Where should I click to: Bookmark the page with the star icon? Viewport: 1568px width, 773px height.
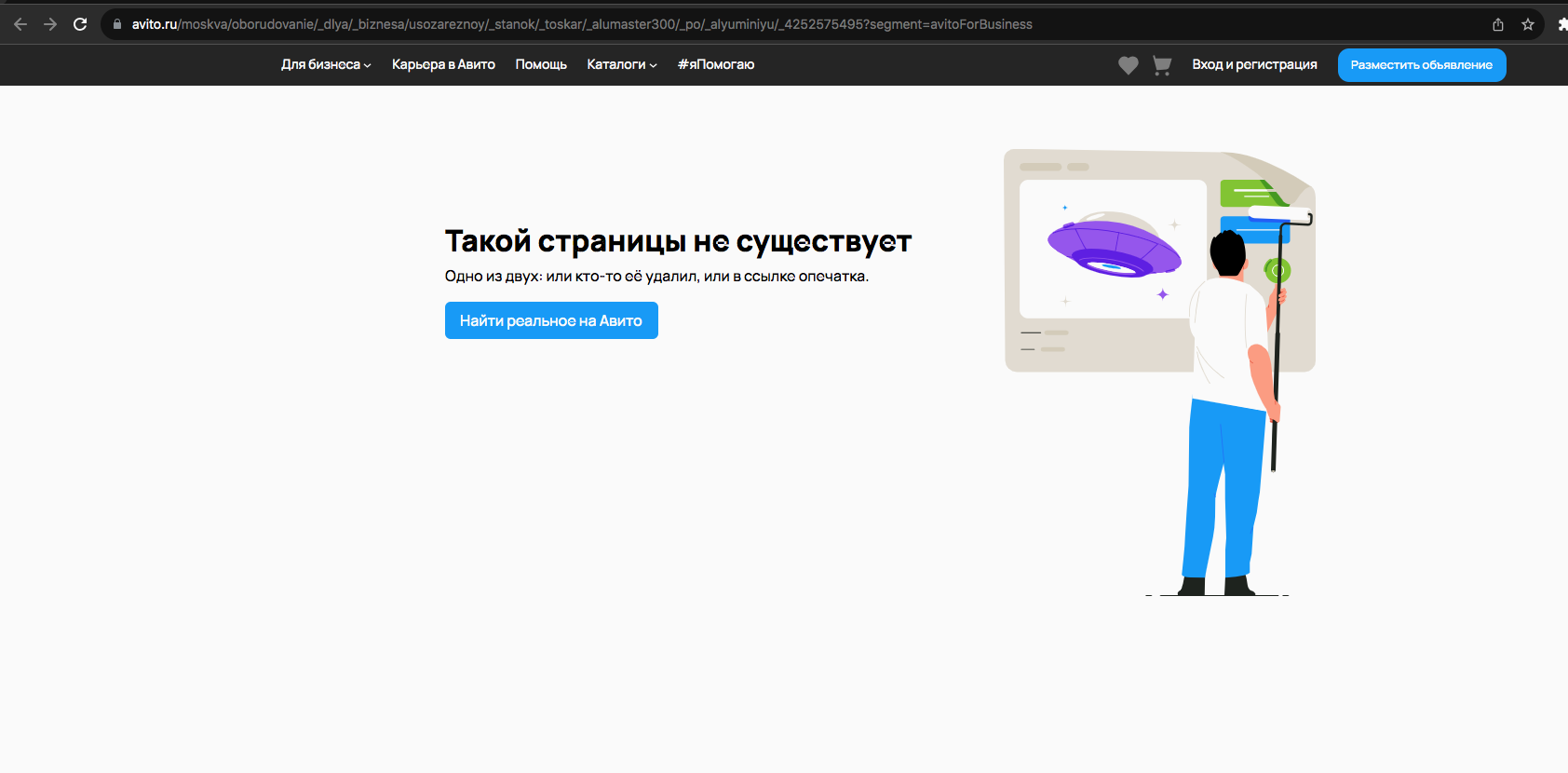tap(1528, 24)
